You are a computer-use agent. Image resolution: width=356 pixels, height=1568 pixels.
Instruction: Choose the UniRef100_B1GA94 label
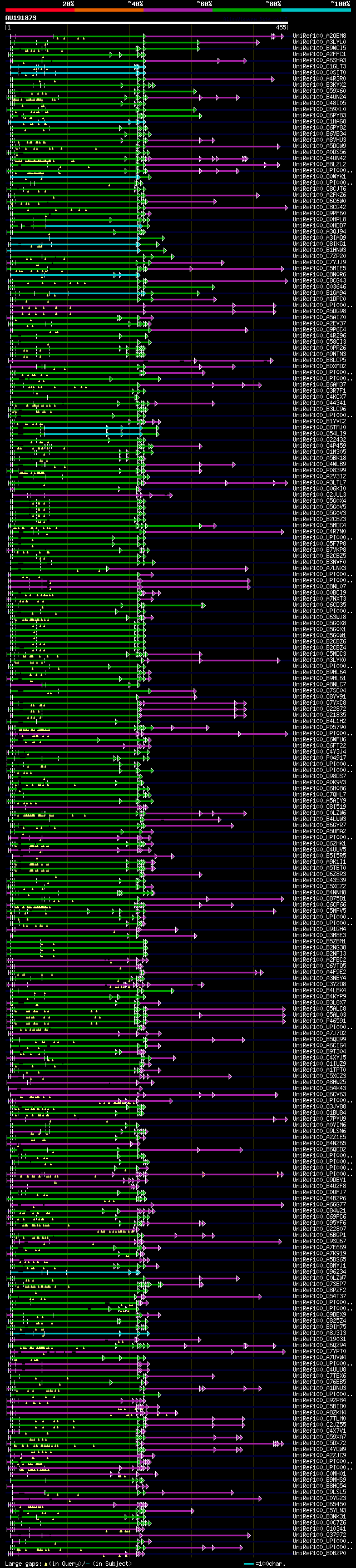(319, 293)
